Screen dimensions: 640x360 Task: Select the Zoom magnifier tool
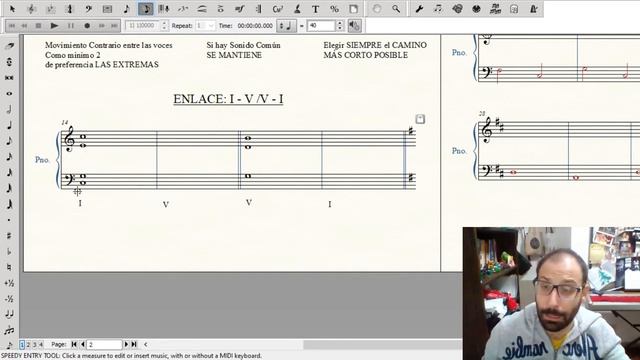(396, 9)
